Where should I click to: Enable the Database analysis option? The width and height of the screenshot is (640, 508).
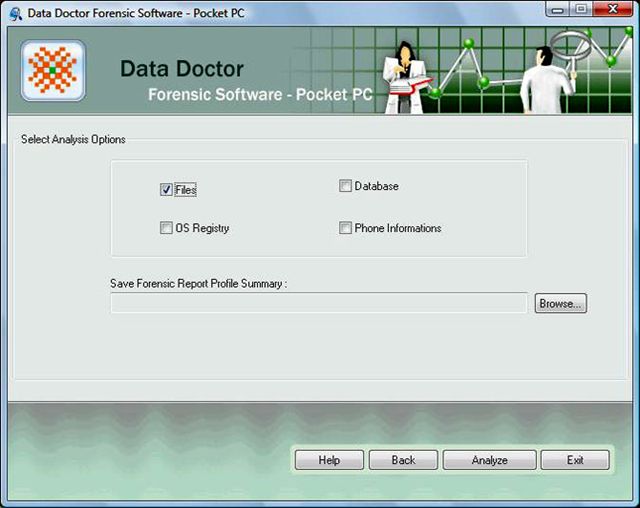coord(345,186)
